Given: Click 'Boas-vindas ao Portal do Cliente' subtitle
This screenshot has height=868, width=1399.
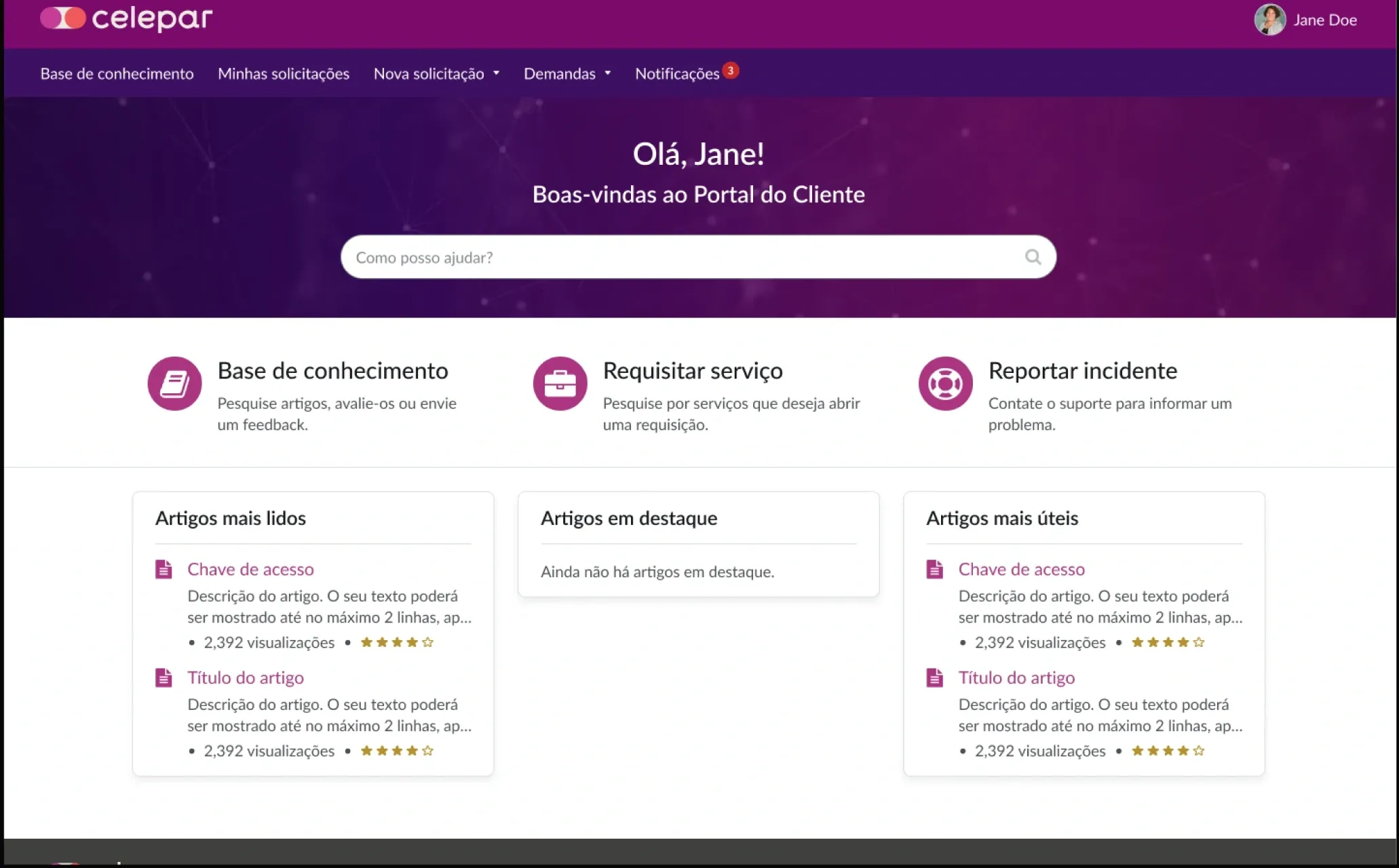Looking at the screenshot, I should coord(698,195).
